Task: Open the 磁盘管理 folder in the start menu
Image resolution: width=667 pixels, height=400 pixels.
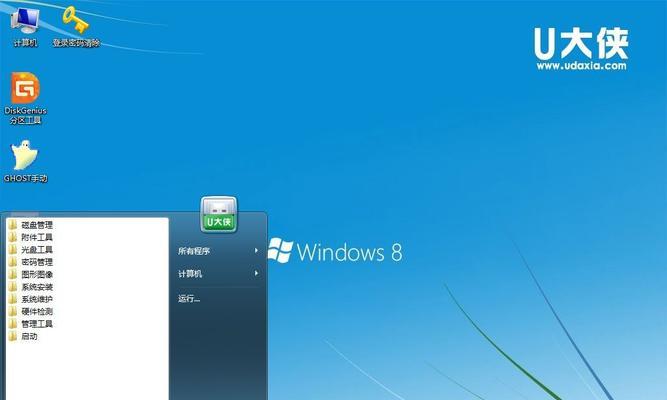Action: click(31, 225)
